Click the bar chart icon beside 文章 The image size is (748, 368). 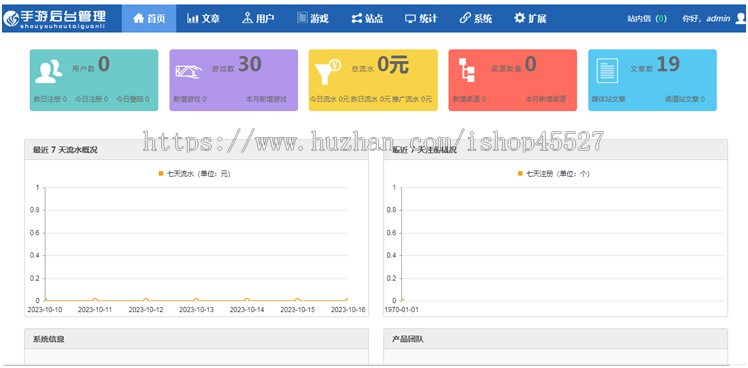193,19
